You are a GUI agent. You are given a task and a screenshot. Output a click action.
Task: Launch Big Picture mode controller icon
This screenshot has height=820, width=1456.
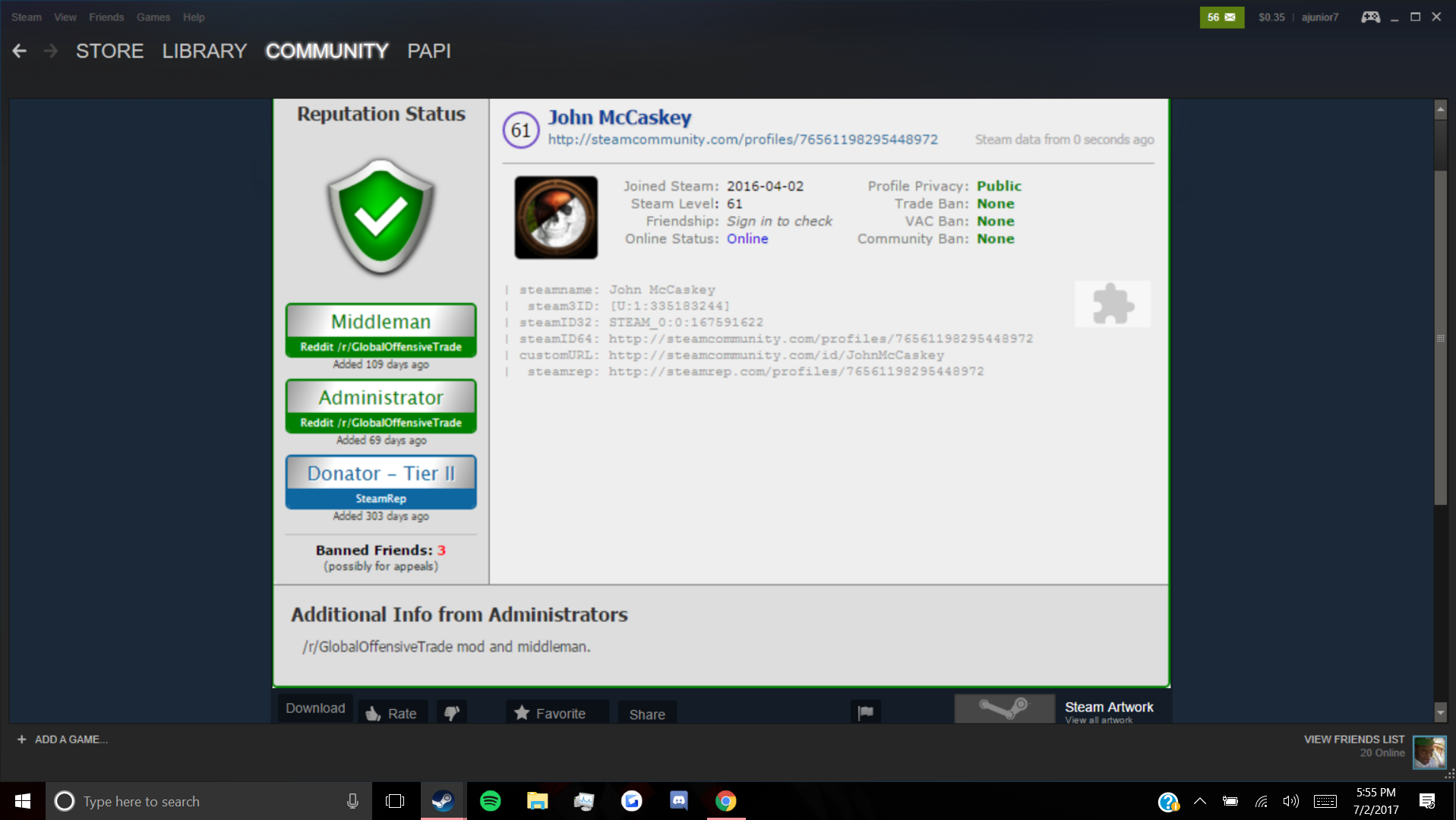tap(1370, 17)
